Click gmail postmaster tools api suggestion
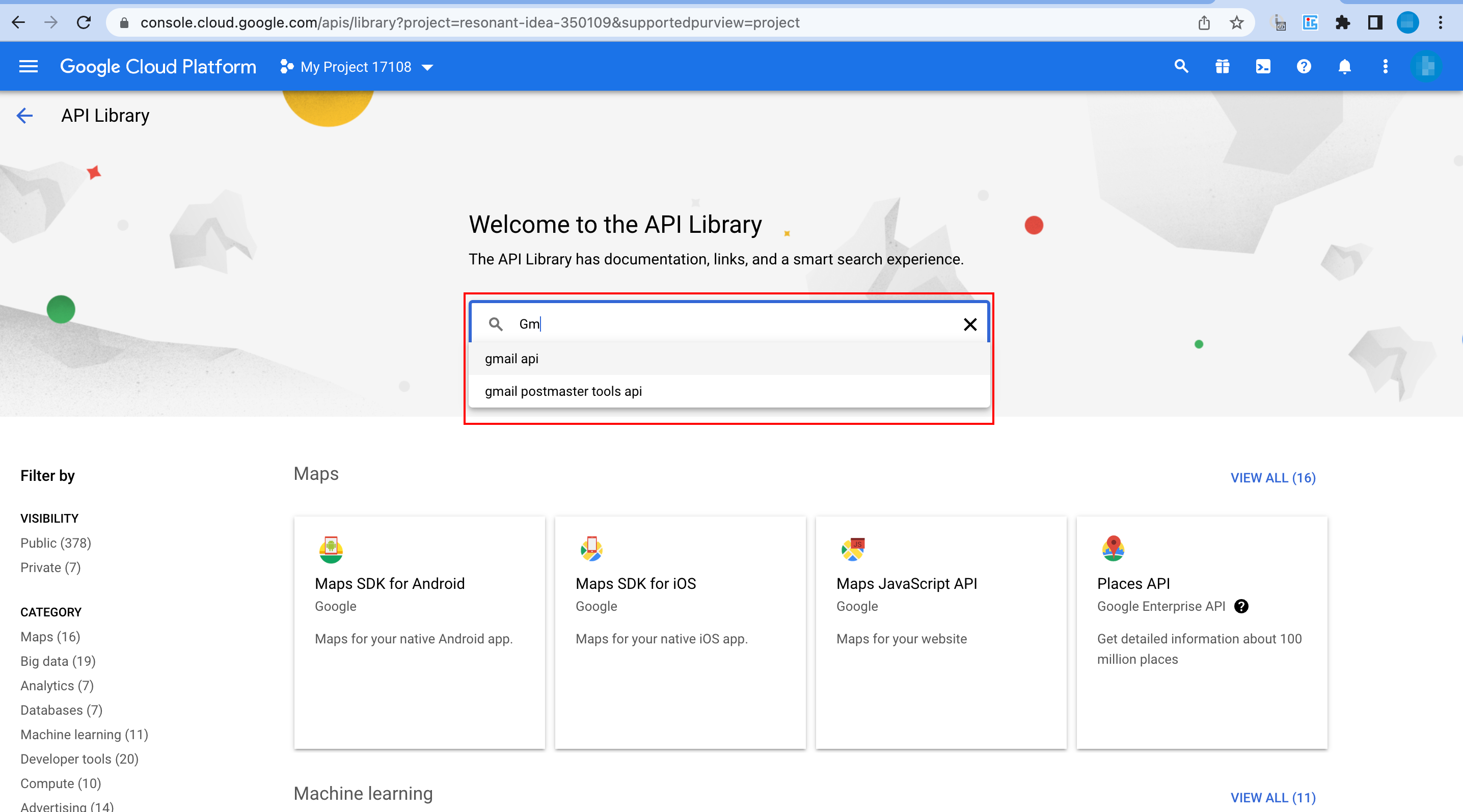This screenshot has width=1463, height=812. click(563, 391)
